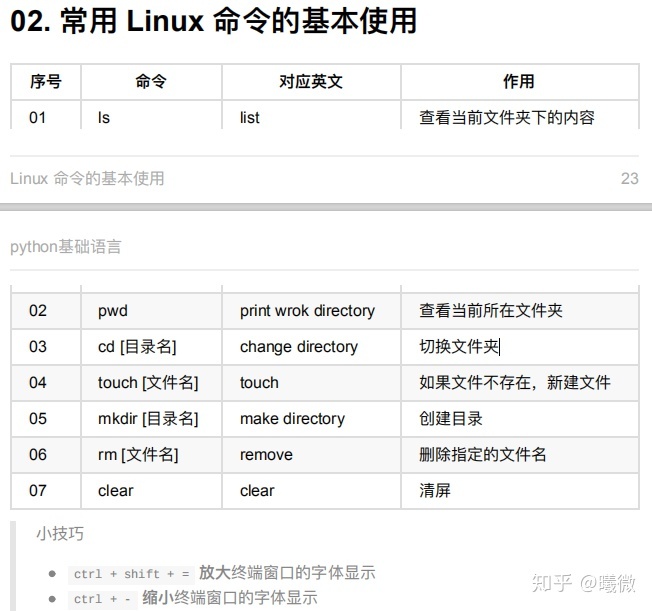Click the 'touch' English name cell
Screen dimensions: 652x611
(311, 383)
